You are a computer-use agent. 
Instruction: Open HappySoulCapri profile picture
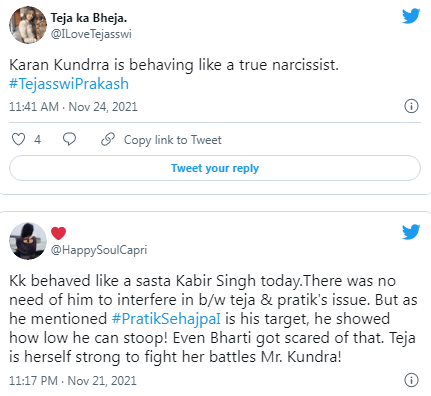pos(28,241)
